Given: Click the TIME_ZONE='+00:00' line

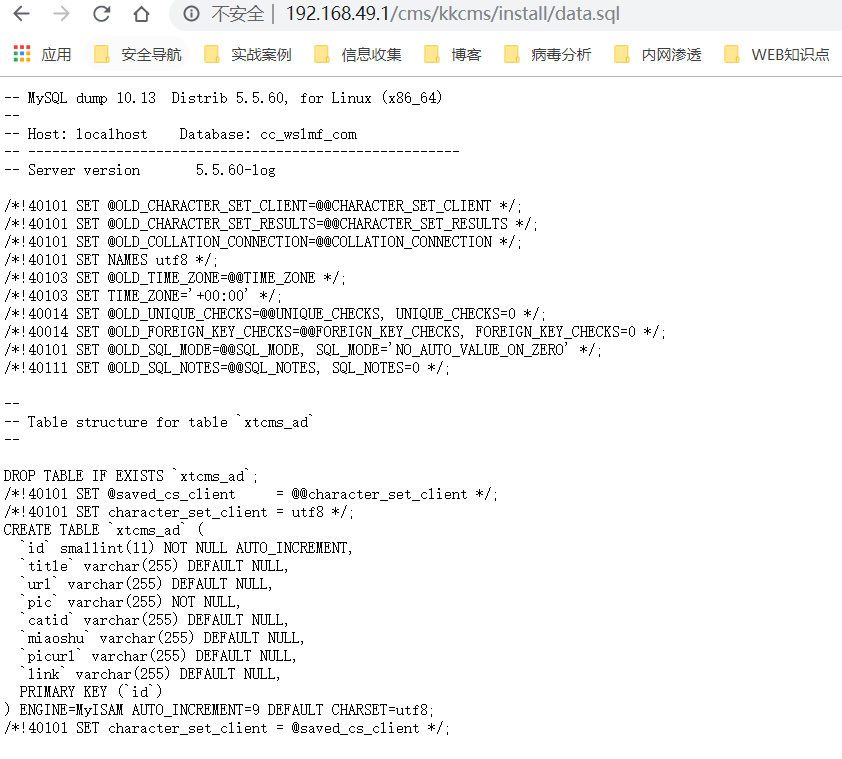Looking at the screenshot, I should click(x=143, y=296).
